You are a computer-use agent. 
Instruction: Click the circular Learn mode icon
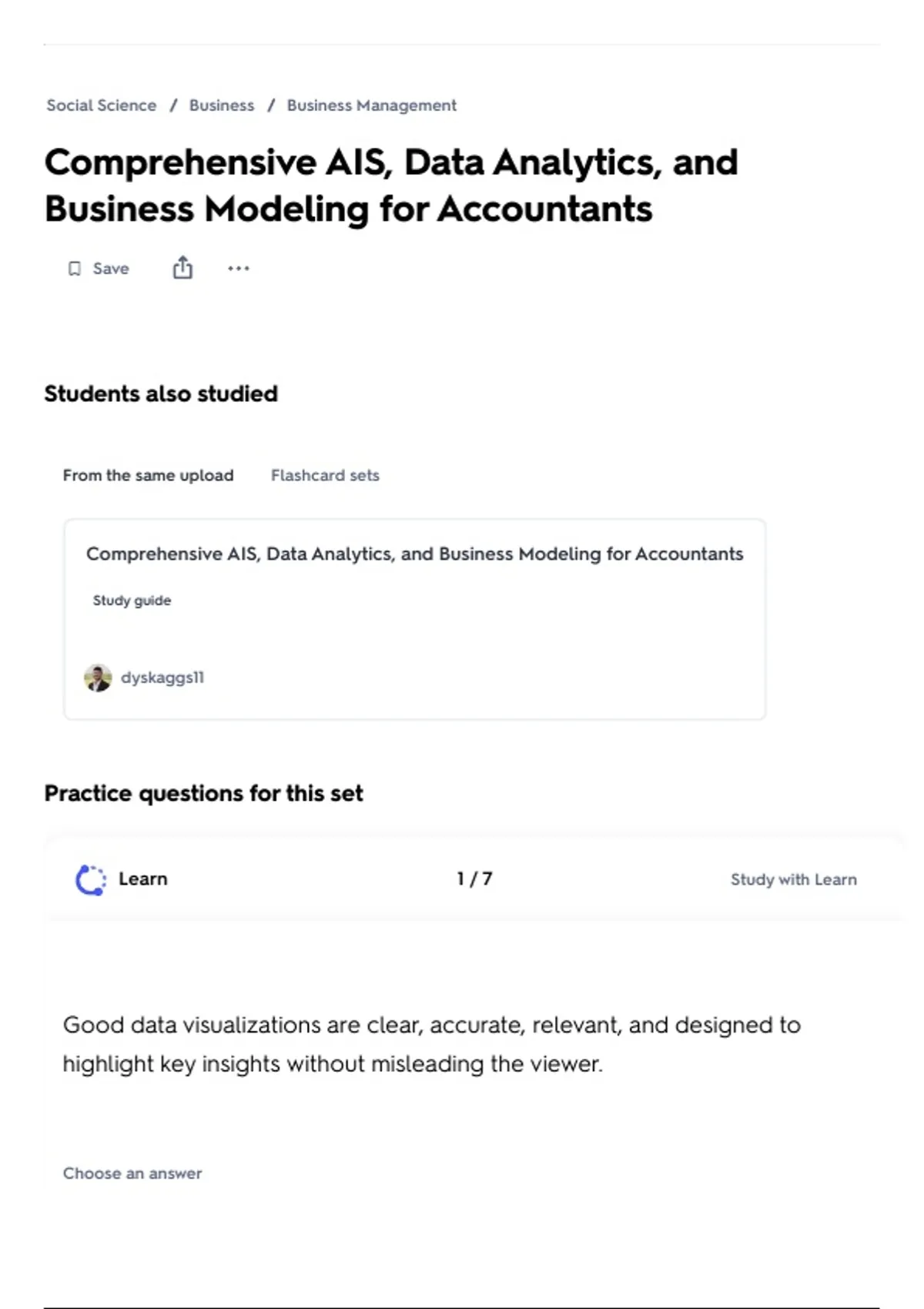coord(91,879)
